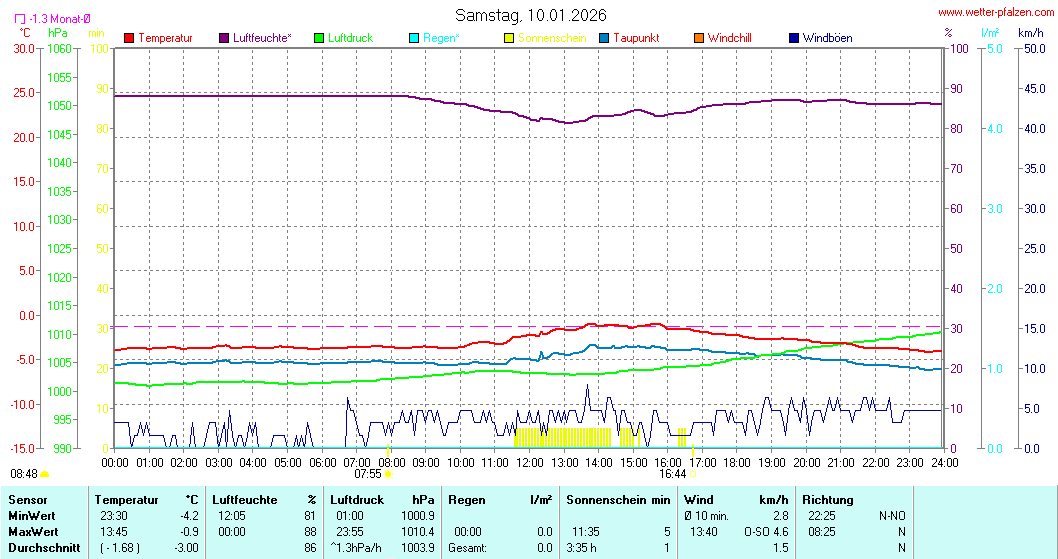
Task: Click the Sonnenschein min table header
Action: [618, 500]
